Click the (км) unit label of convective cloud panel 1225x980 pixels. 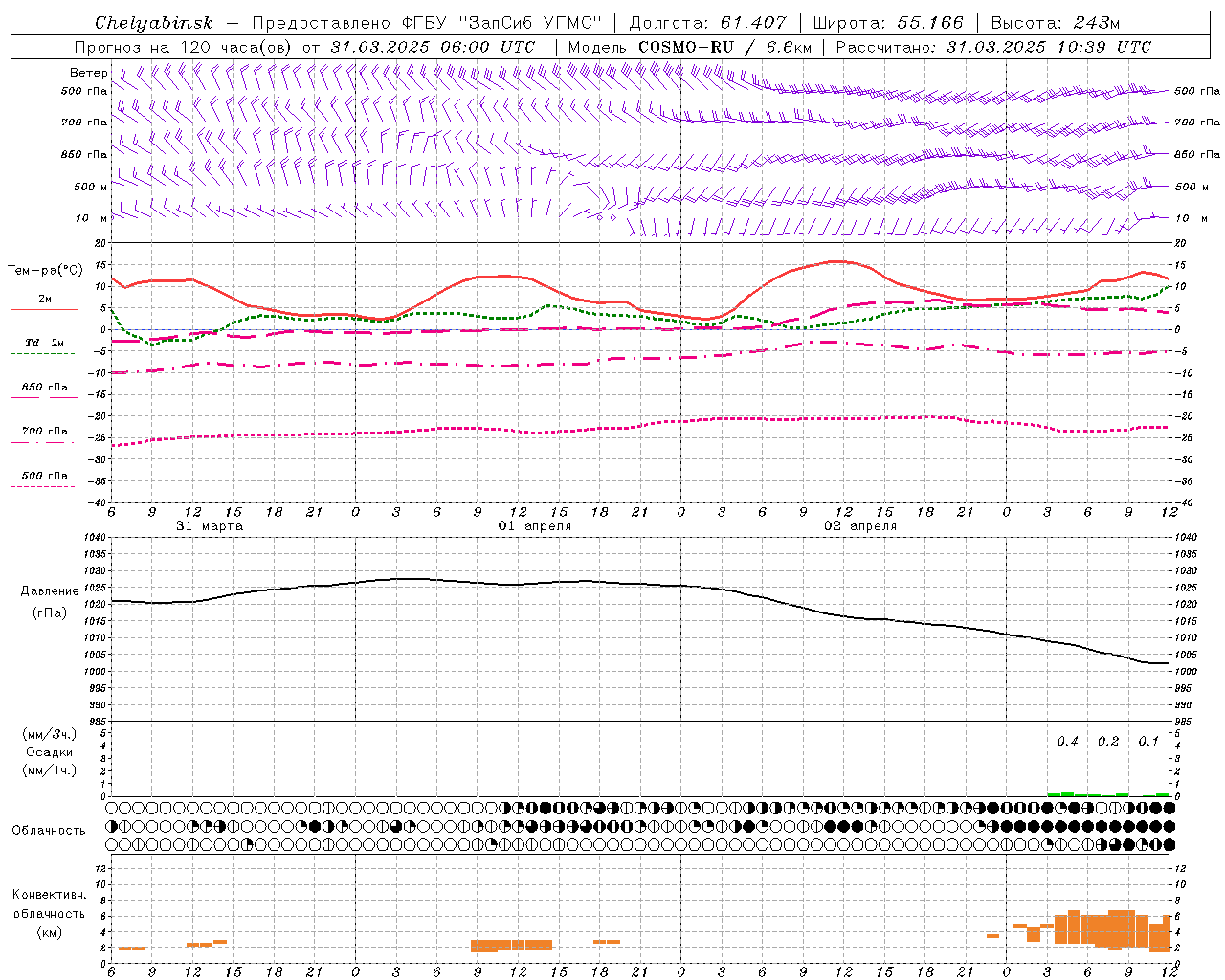49,932
